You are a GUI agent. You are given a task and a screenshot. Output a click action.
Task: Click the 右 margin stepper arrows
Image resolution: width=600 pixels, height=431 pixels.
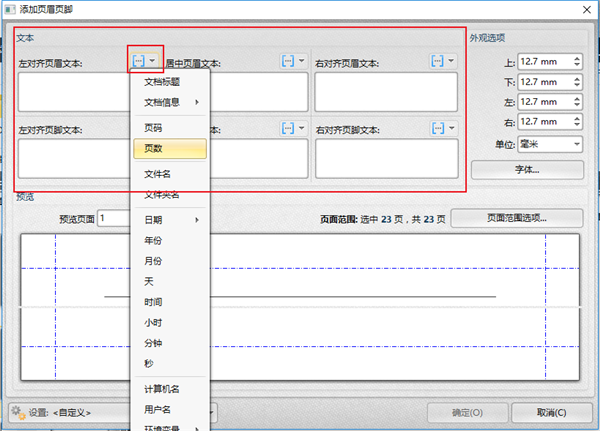[577, 122]
